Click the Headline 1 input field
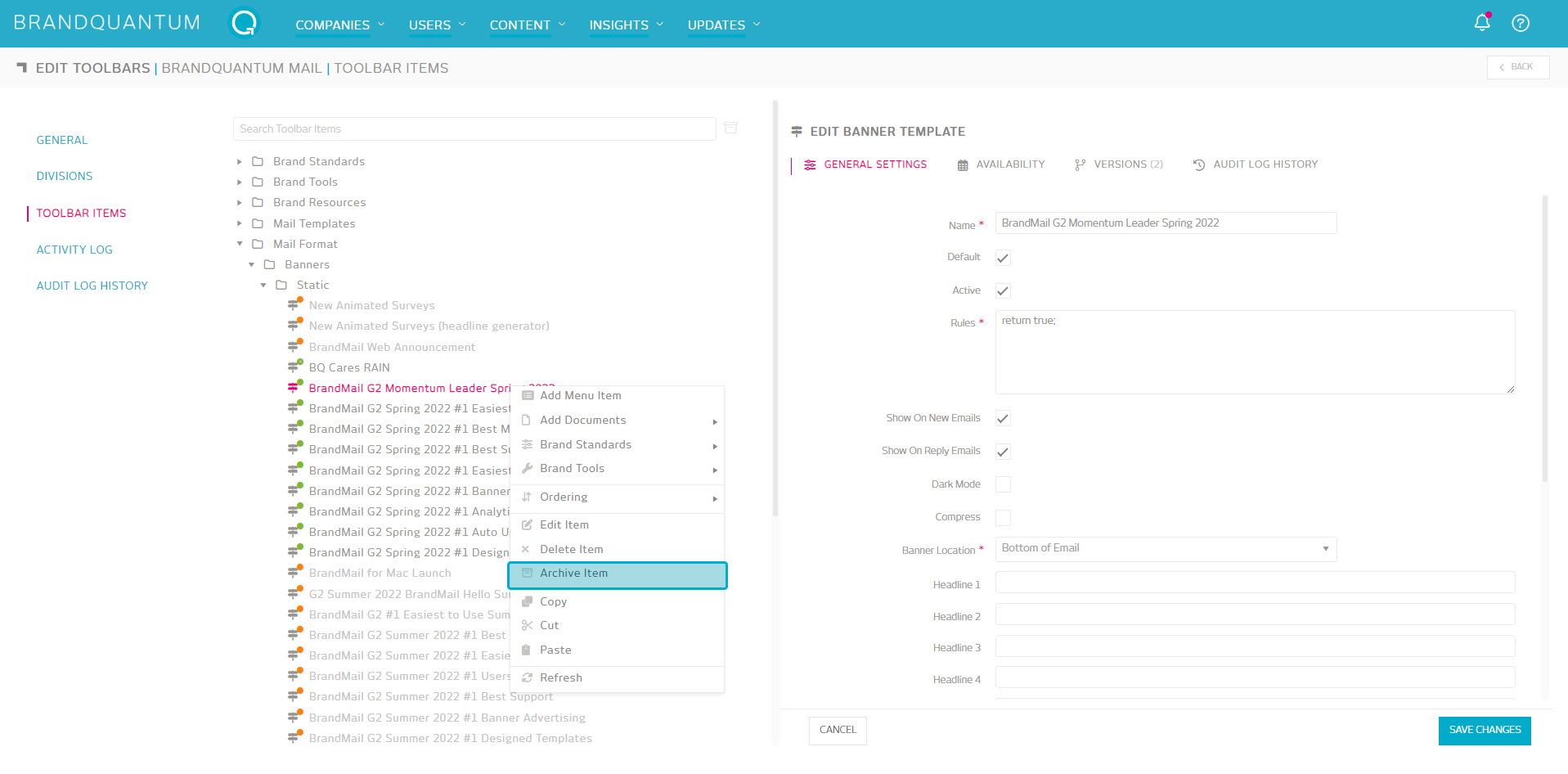1568x774 pixels. coord(1255,583)
